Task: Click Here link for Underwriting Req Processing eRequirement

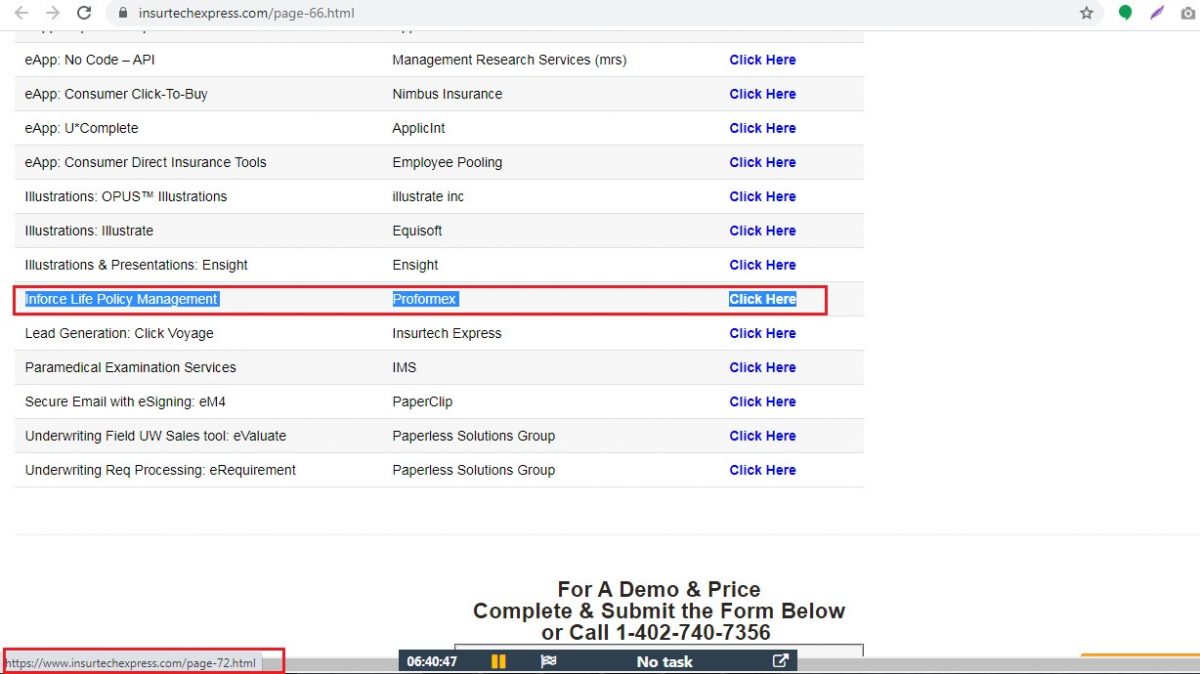Action: pos(762,470)
